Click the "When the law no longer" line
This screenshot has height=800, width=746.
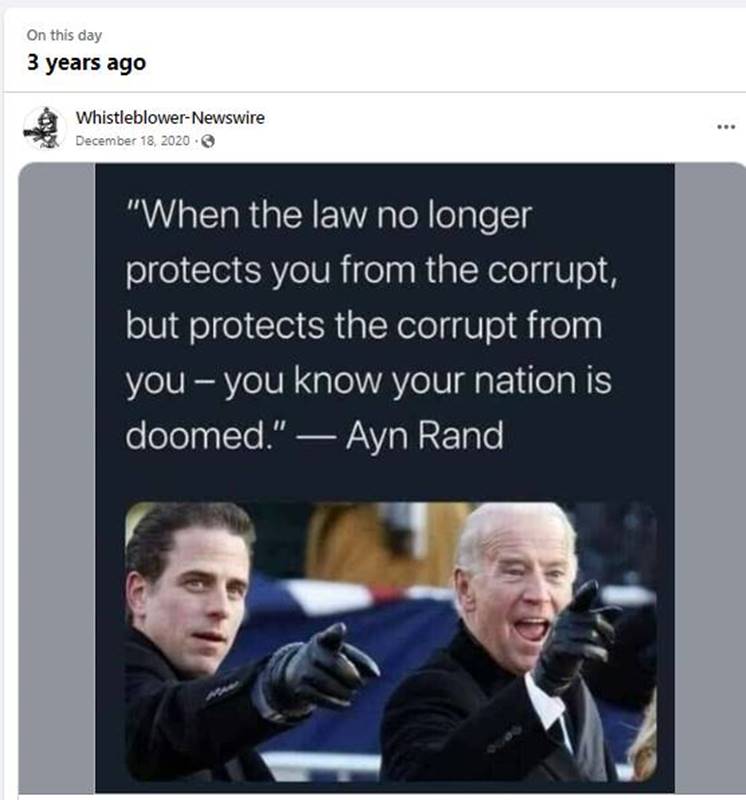[329, 215]
